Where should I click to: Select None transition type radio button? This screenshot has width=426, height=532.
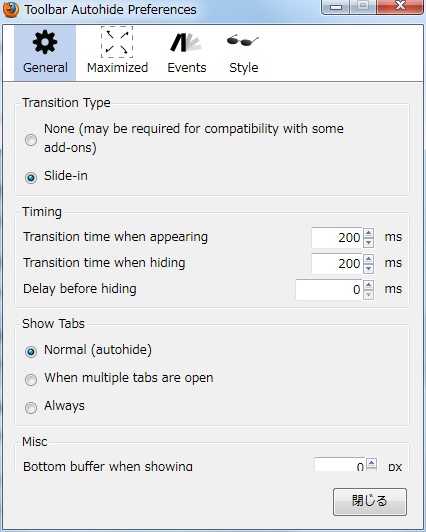(31, 140)
